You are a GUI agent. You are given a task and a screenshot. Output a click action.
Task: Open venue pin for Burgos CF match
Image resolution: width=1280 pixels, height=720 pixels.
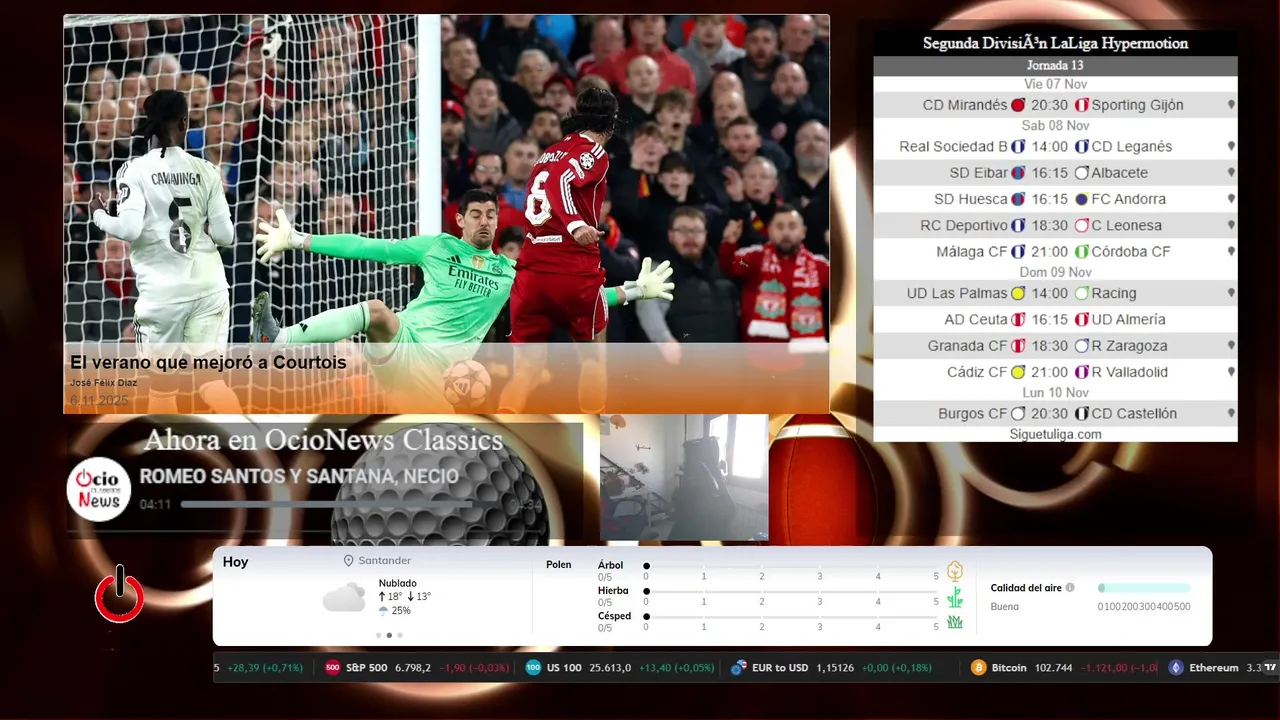(x=1231, y=414)
